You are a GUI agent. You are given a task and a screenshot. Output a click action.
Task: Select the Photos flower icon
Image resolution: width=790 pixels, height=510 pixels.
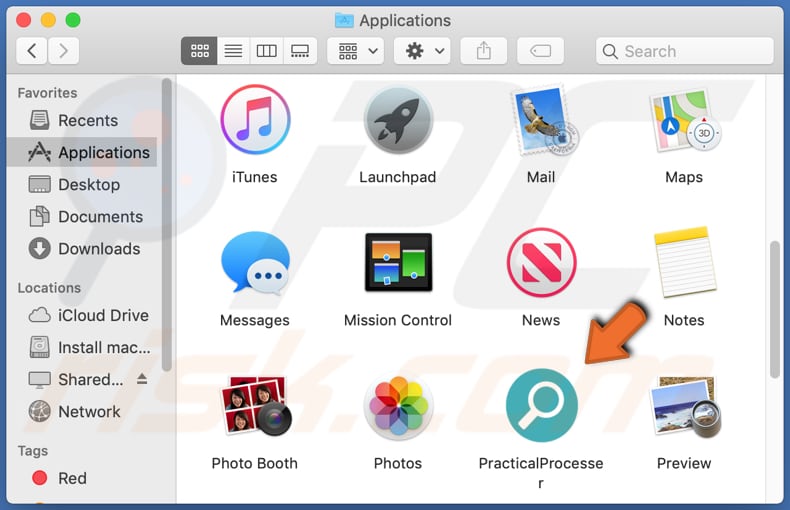[x=398, y=406]
